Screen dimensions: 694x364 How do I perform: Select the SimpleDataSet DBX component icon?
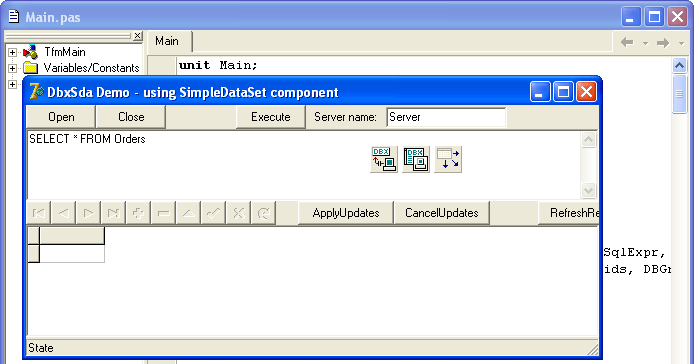[x=416, y=159]
